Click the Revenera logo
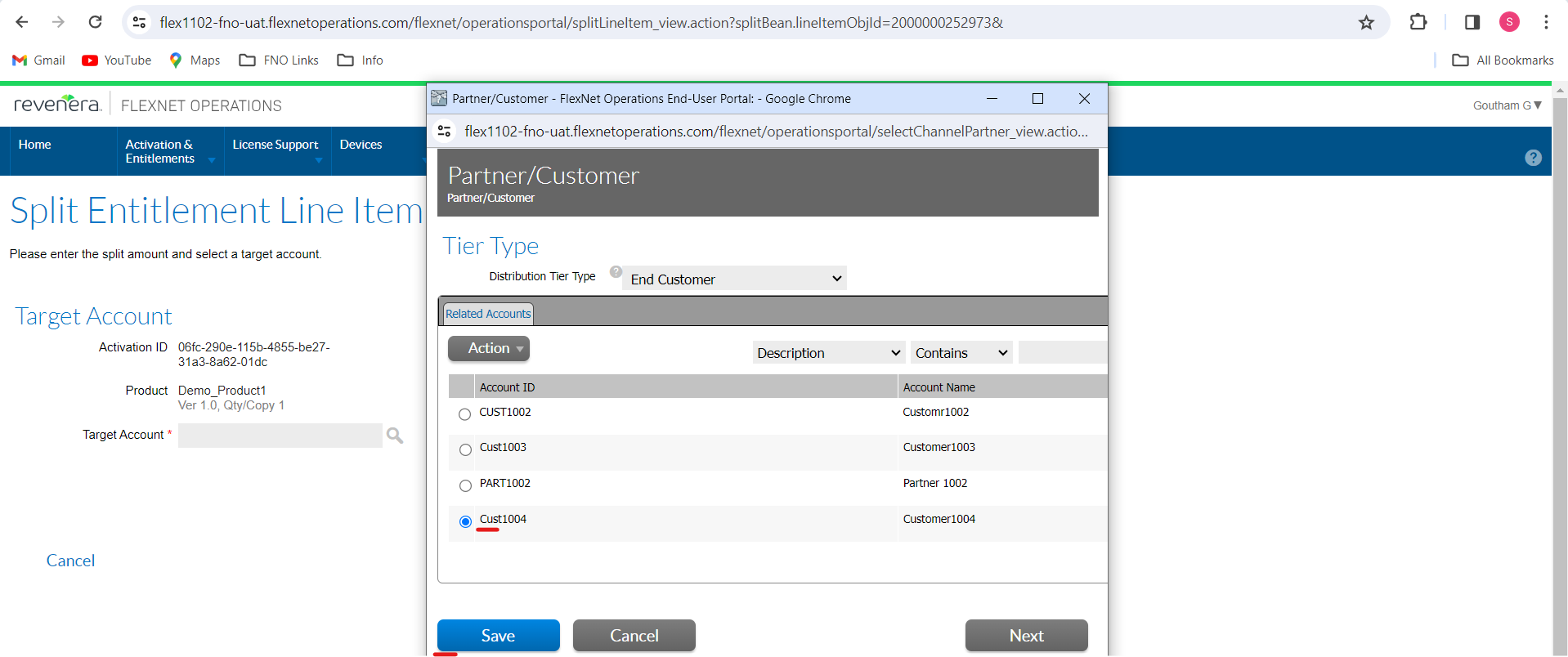The image size is (1568, 657). tap(57, 104)
